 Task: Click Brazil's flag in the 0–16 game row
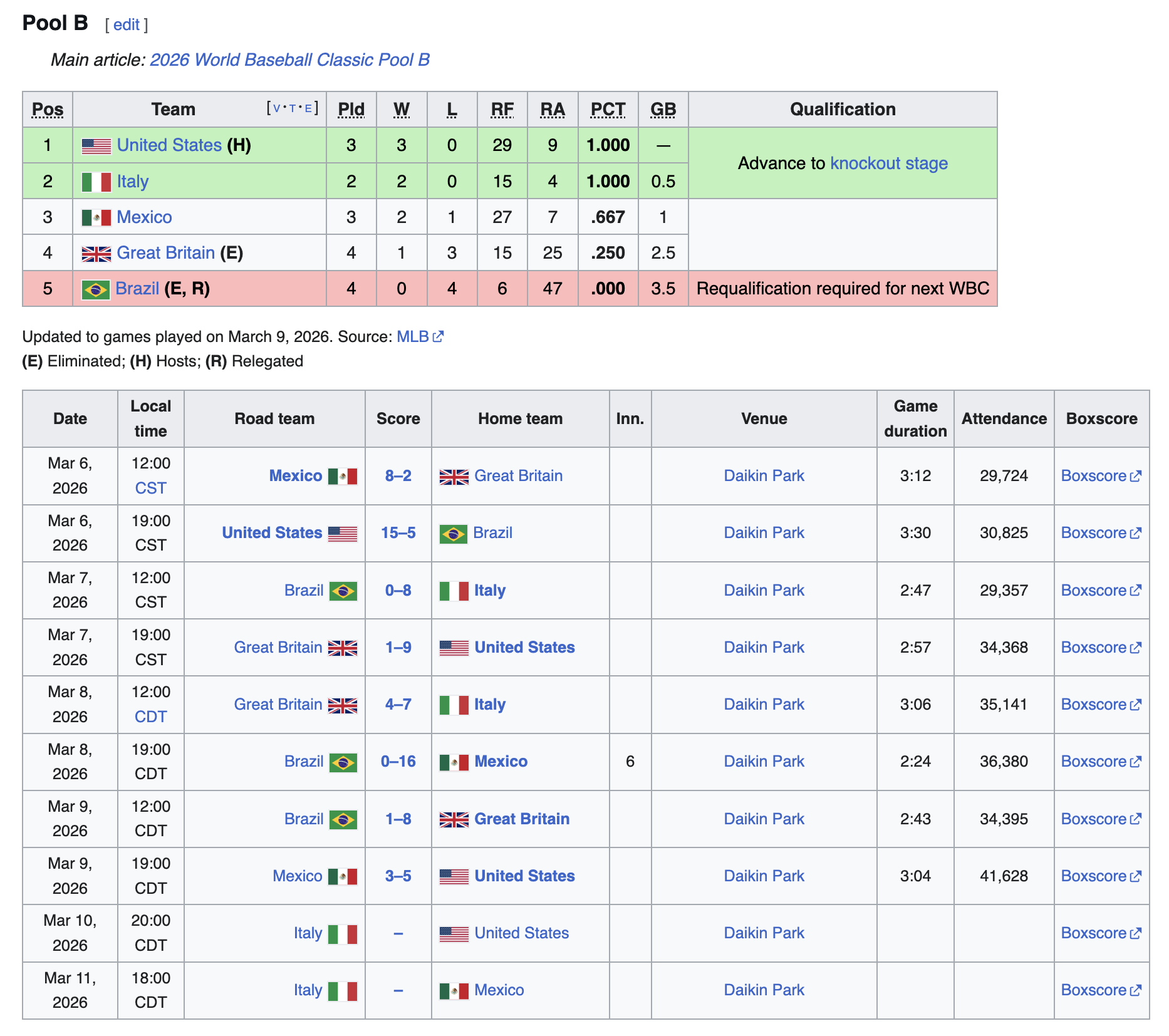(343, 763)
